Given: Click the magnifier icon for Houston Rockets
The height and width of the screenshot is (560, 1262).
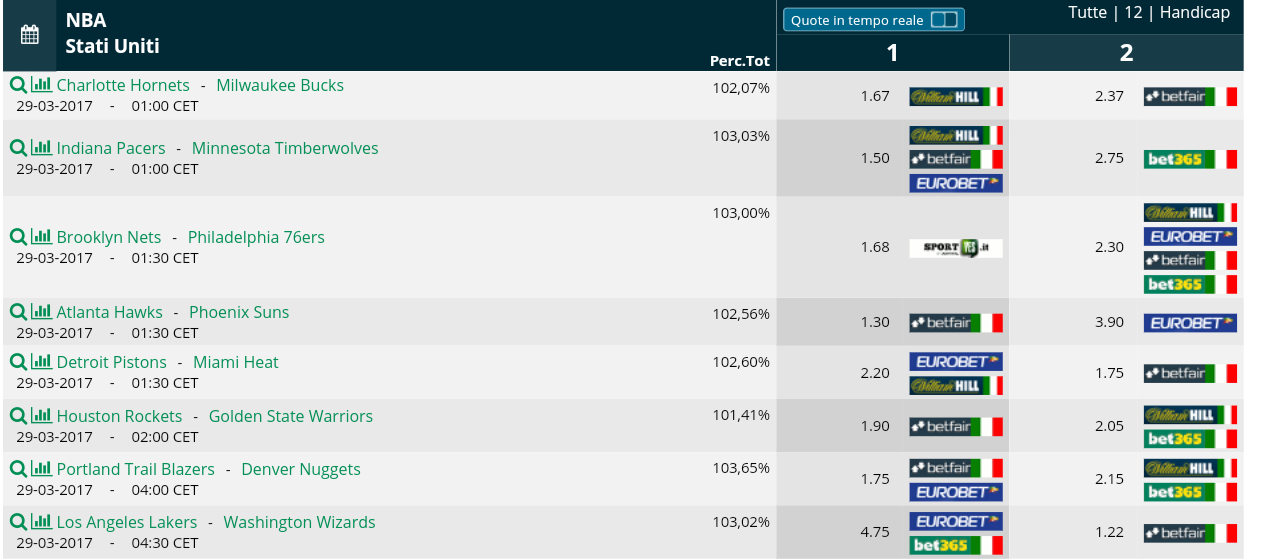Looking at the screenshot, I should (18, 416).
